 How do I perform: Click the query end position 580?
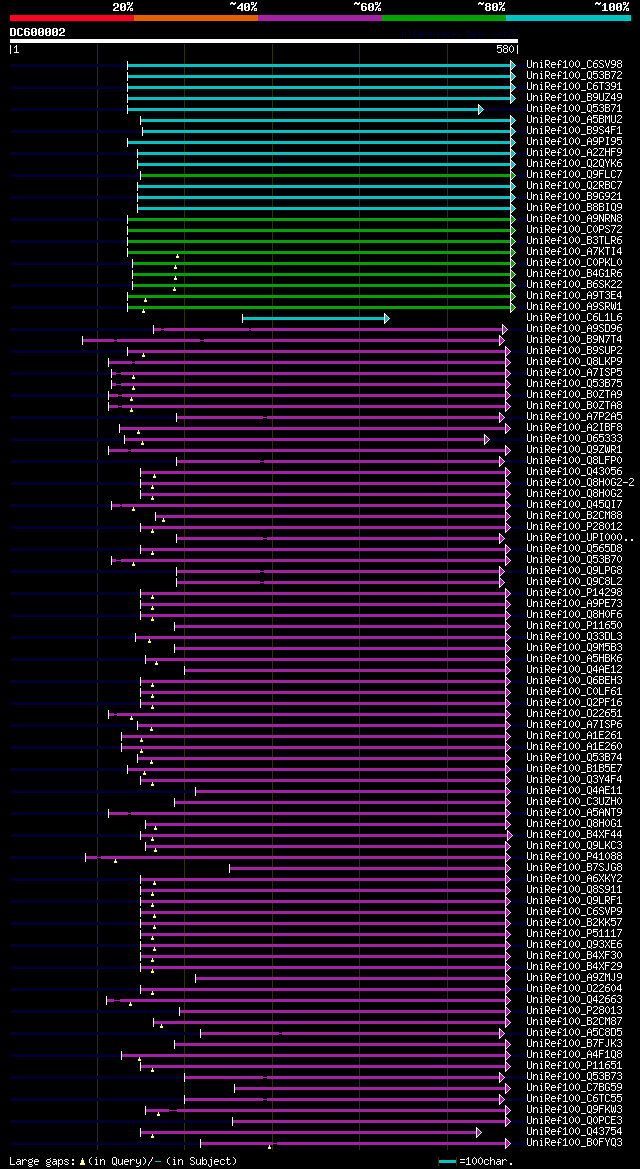(x=507, y=49)
